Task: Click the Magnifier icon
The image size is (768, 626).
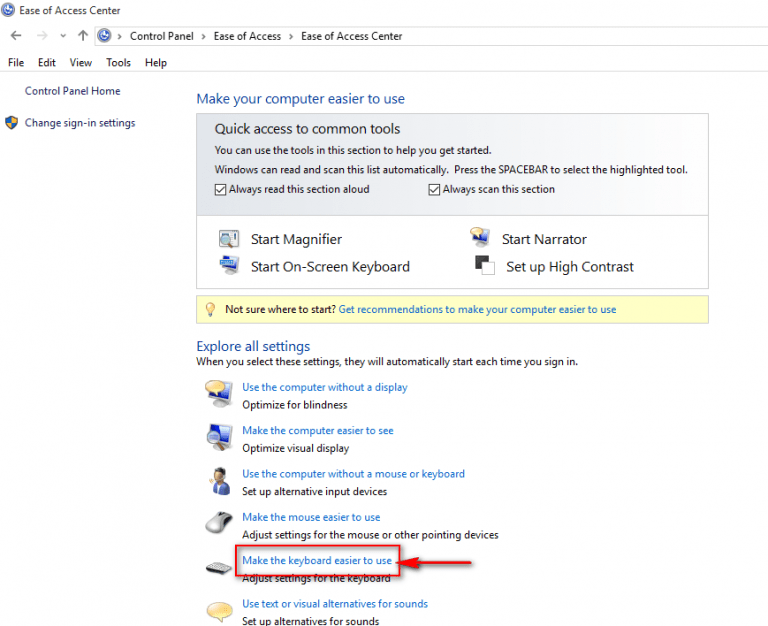Action: pyautogui.click(x=229, y=239)
